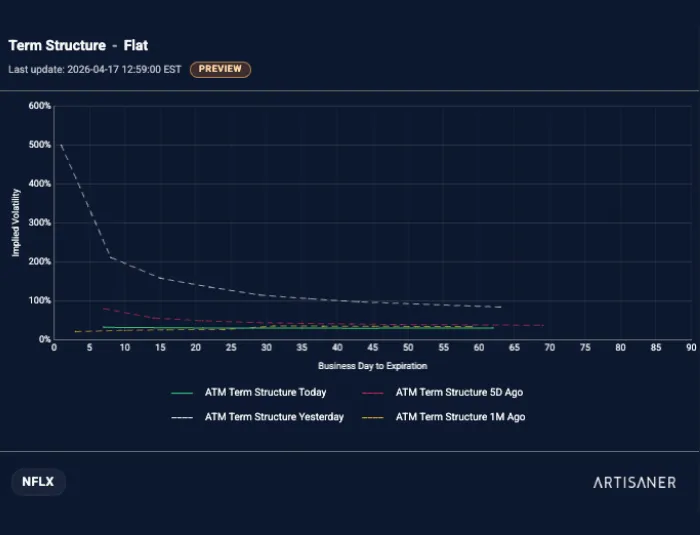Click the Last update timestamp text
Image resolution: width=700 pixels, height=535 pixels.
click(95, 70)
